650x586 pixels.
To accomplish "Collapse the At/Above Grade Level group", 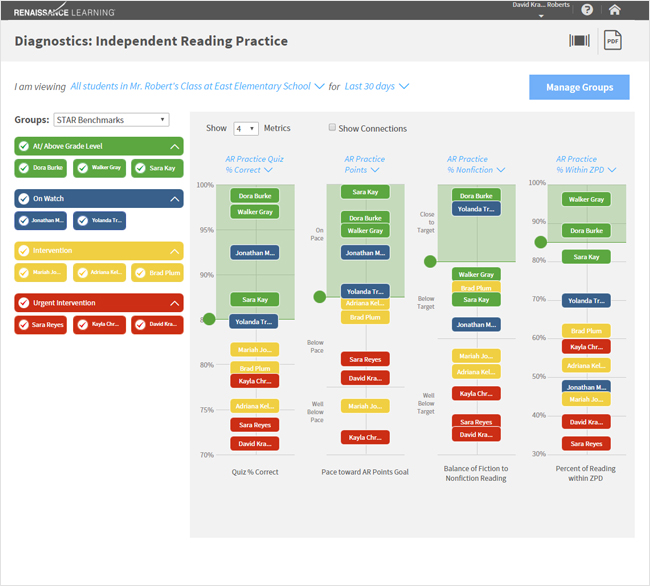I will click(175, 146).
